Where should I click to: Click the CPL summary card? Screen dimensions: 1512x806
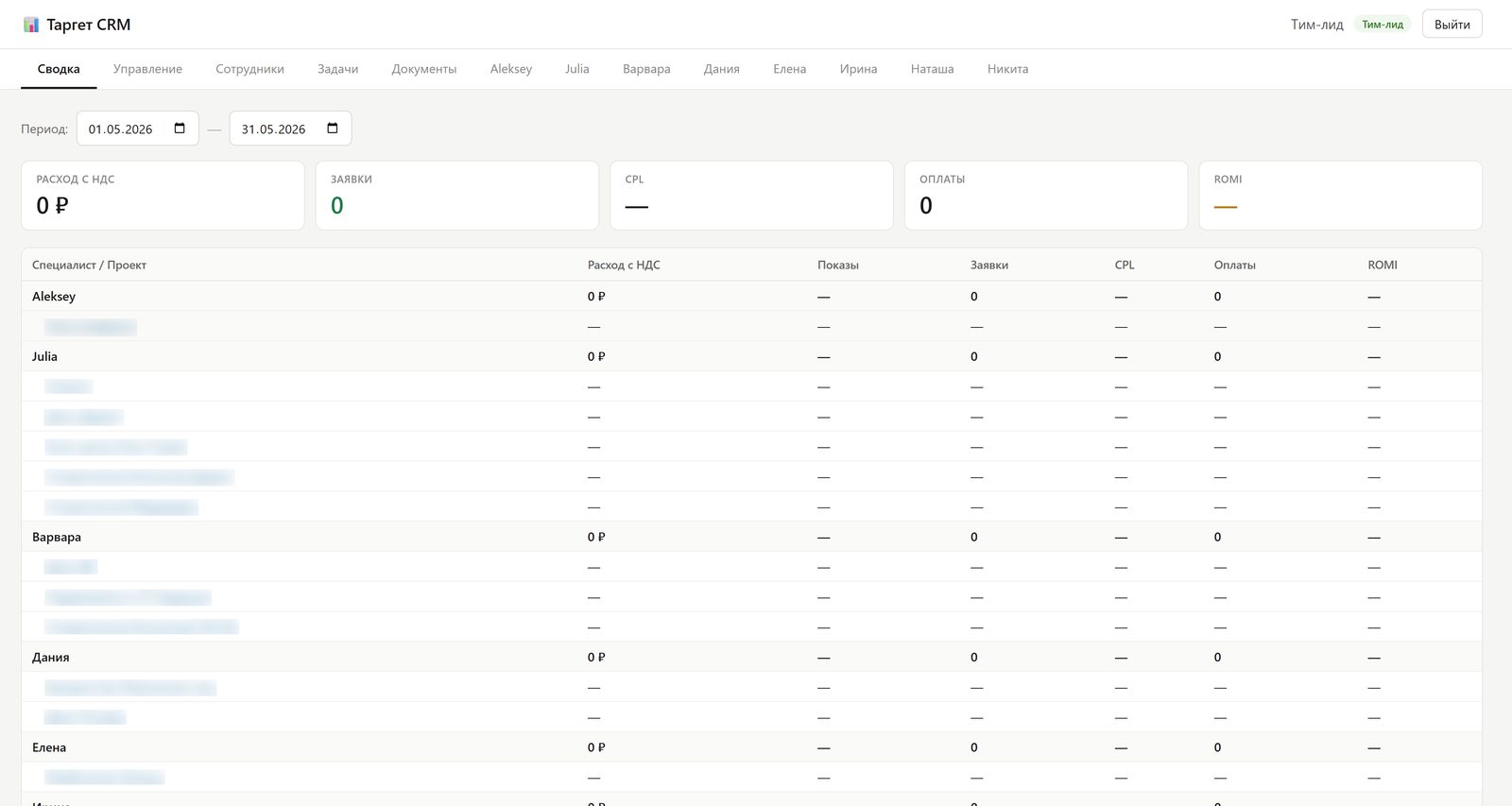[x=751, y=195]
